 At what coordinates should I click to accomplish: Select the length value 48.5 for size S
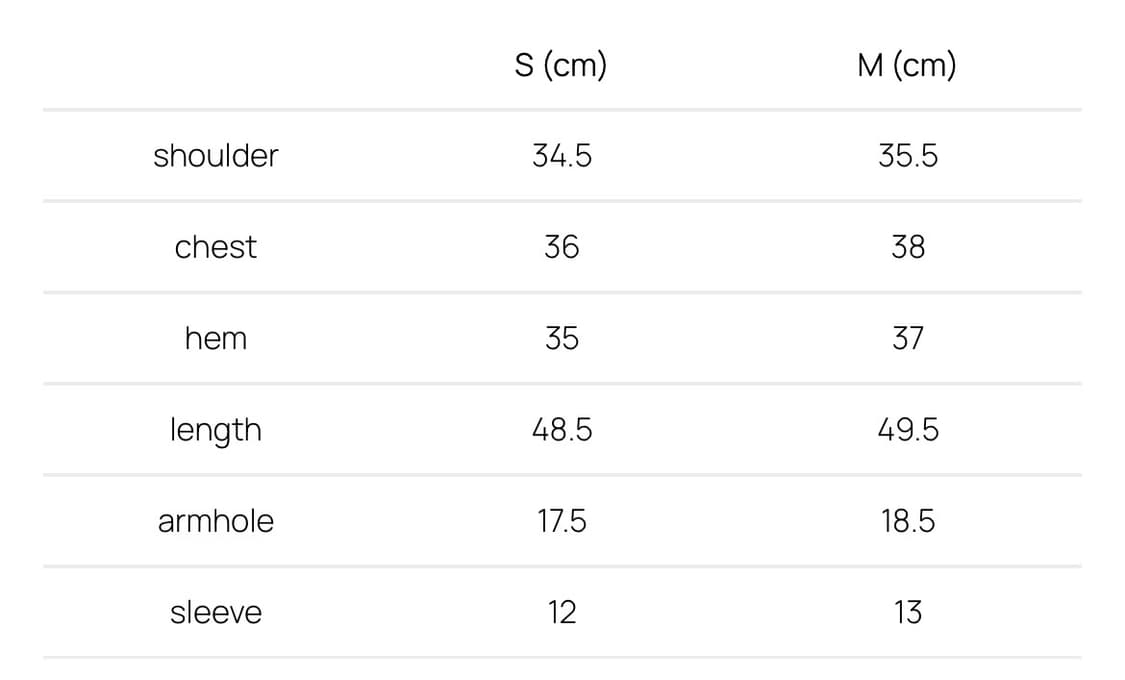(562, 430)
